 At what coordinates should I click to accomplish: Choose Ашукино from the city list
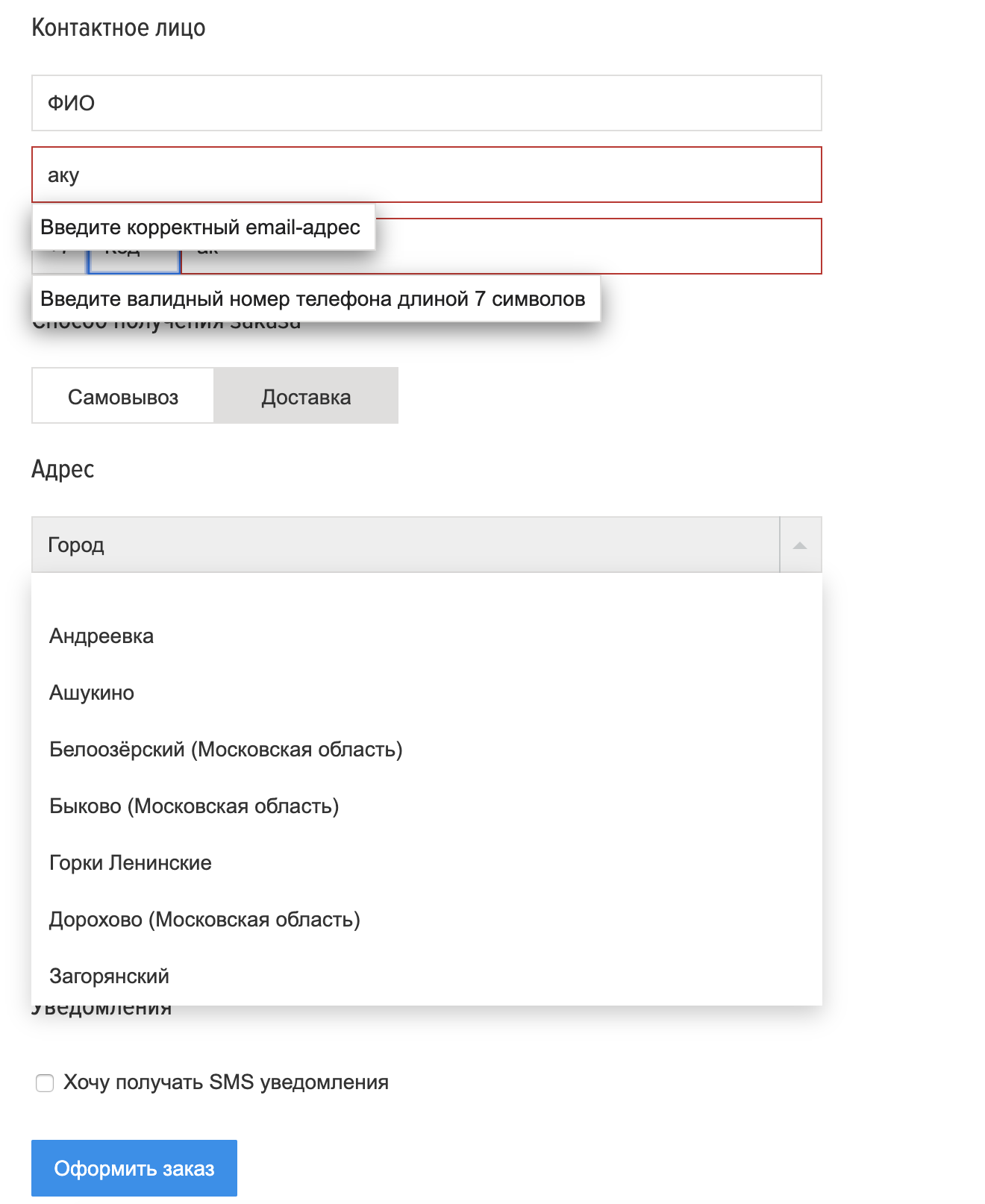pyautogui.click(x=426, y=693)
